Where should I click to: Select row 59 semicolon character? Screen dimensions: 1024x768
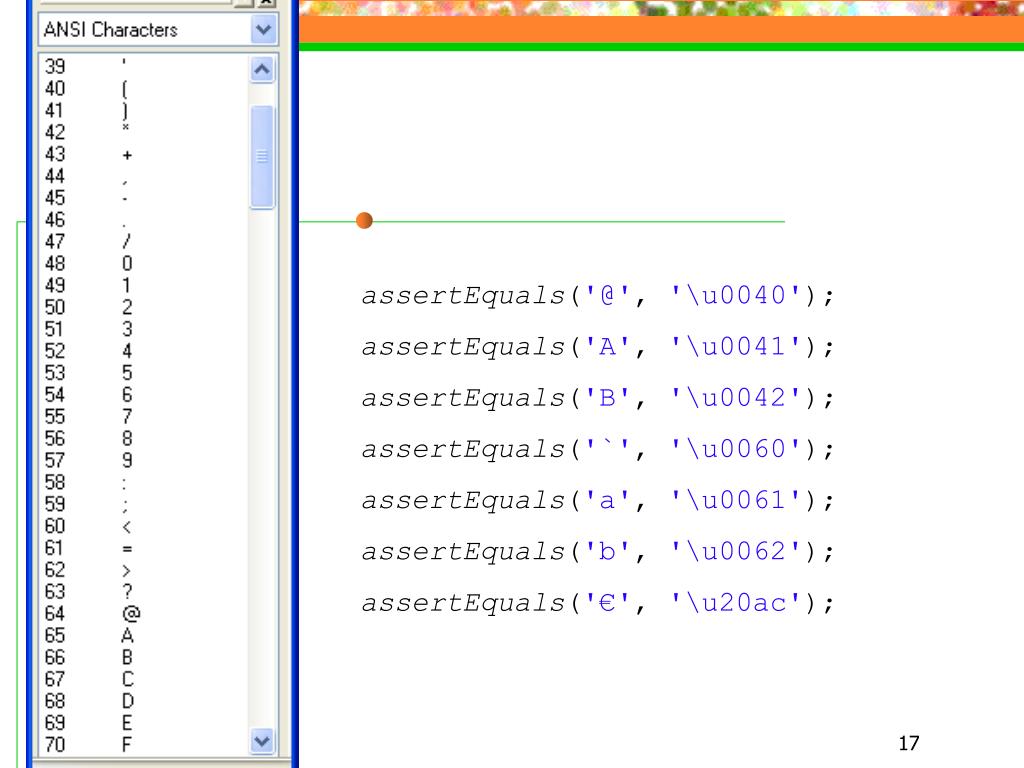point(144,504)
